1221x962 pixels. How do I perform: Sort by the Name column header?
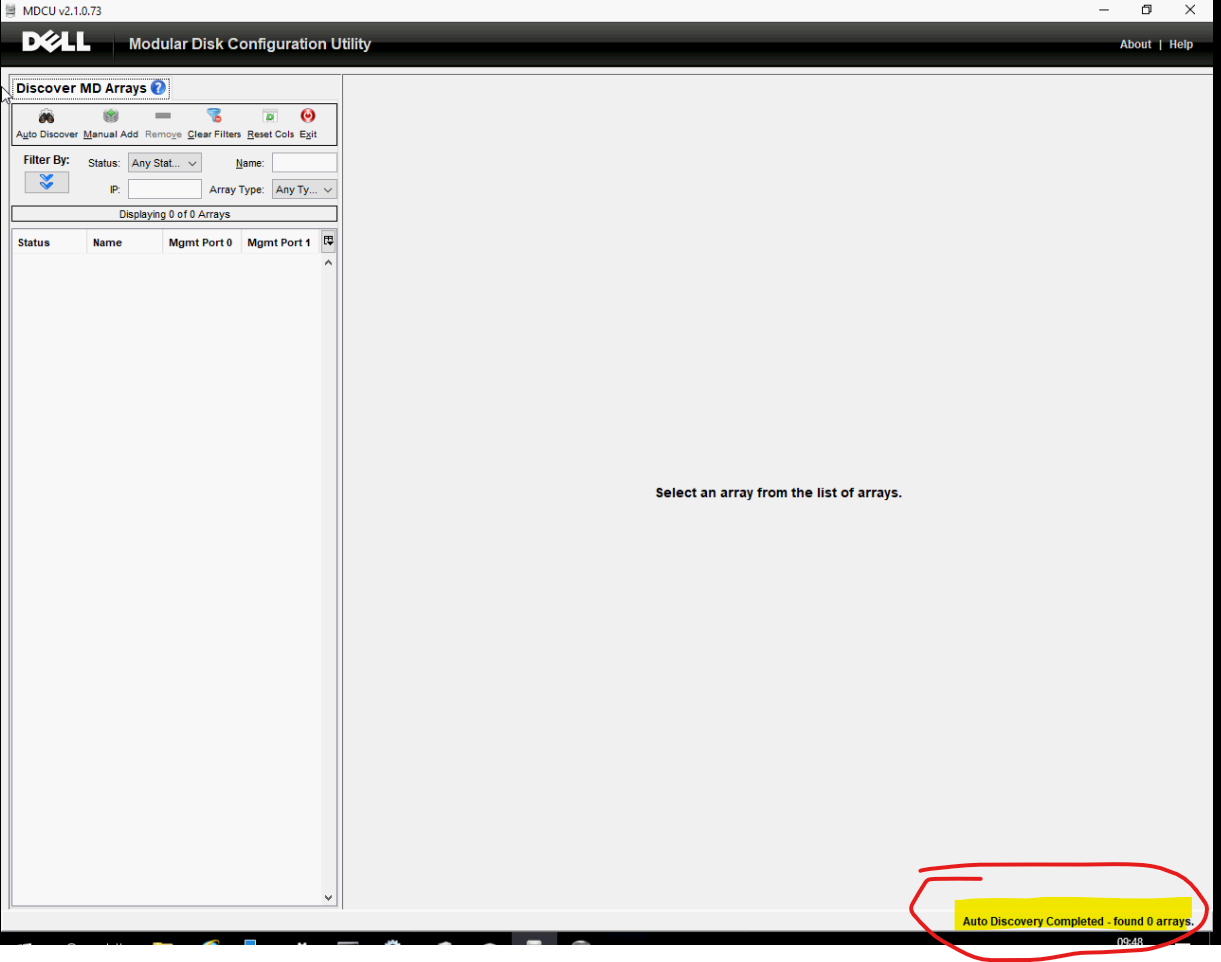pos(124,242)
